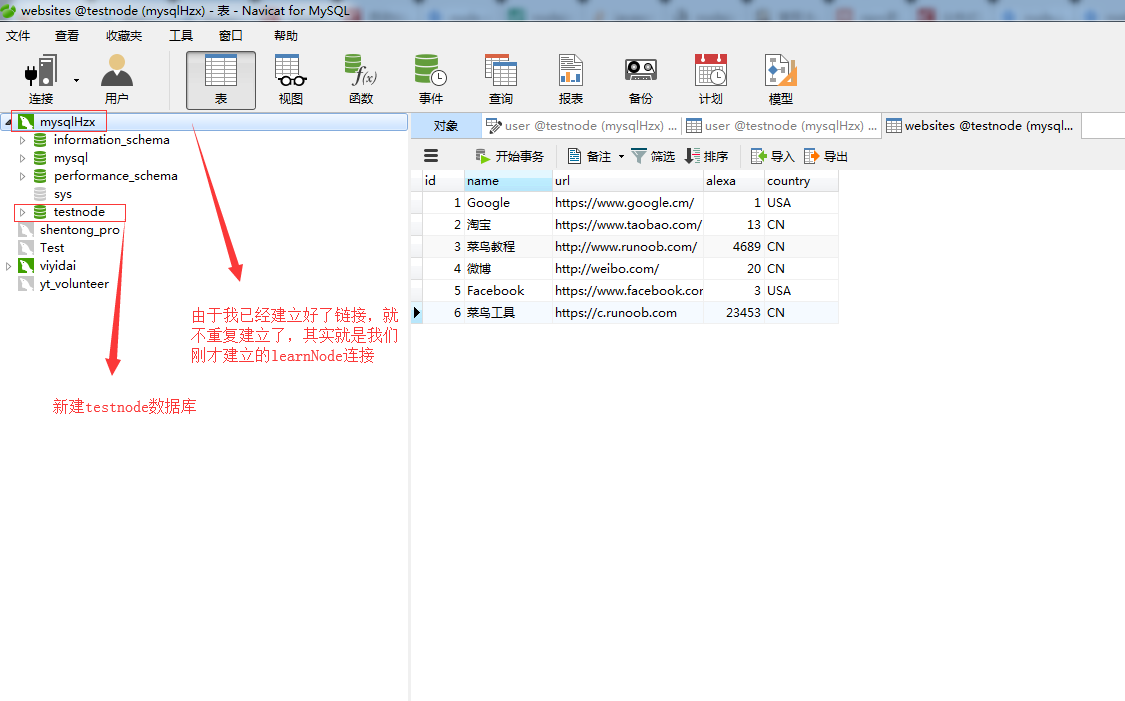Open the 筛选 filter tool
This screenshot has height=701, width=1125.
point(652,155)
